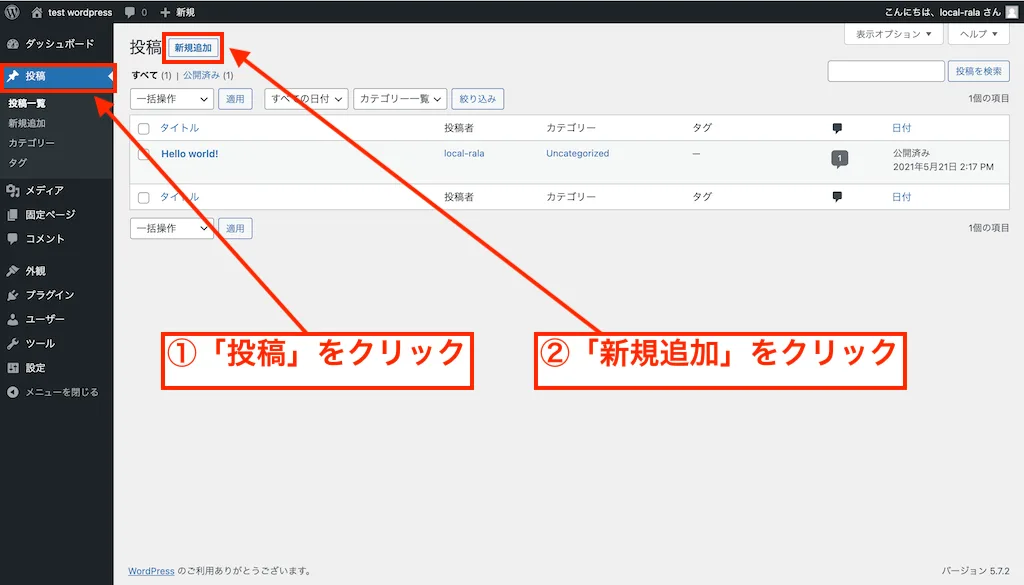Select カテゴリー in the sidebar submenu

[31, 142]
